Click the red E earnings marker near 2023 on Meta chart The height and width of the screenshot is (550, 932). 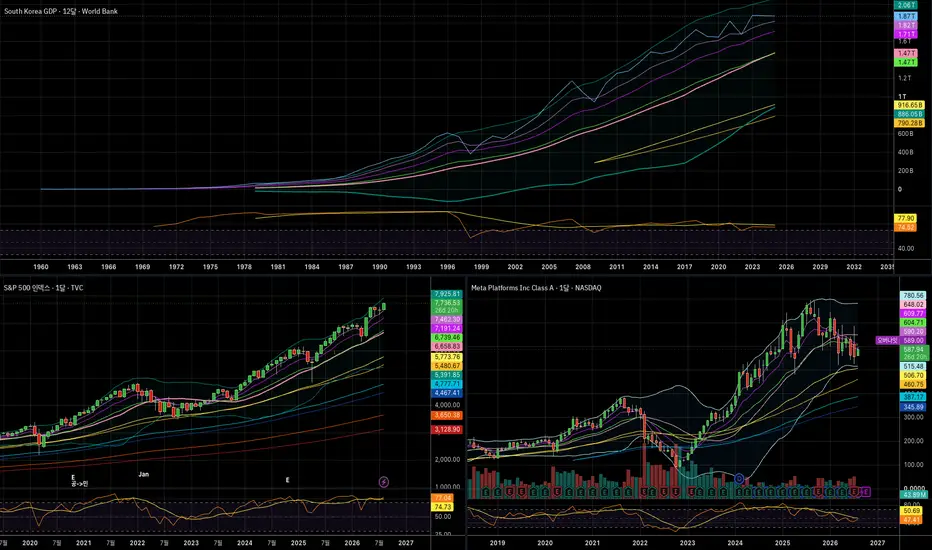click(692, 492)
